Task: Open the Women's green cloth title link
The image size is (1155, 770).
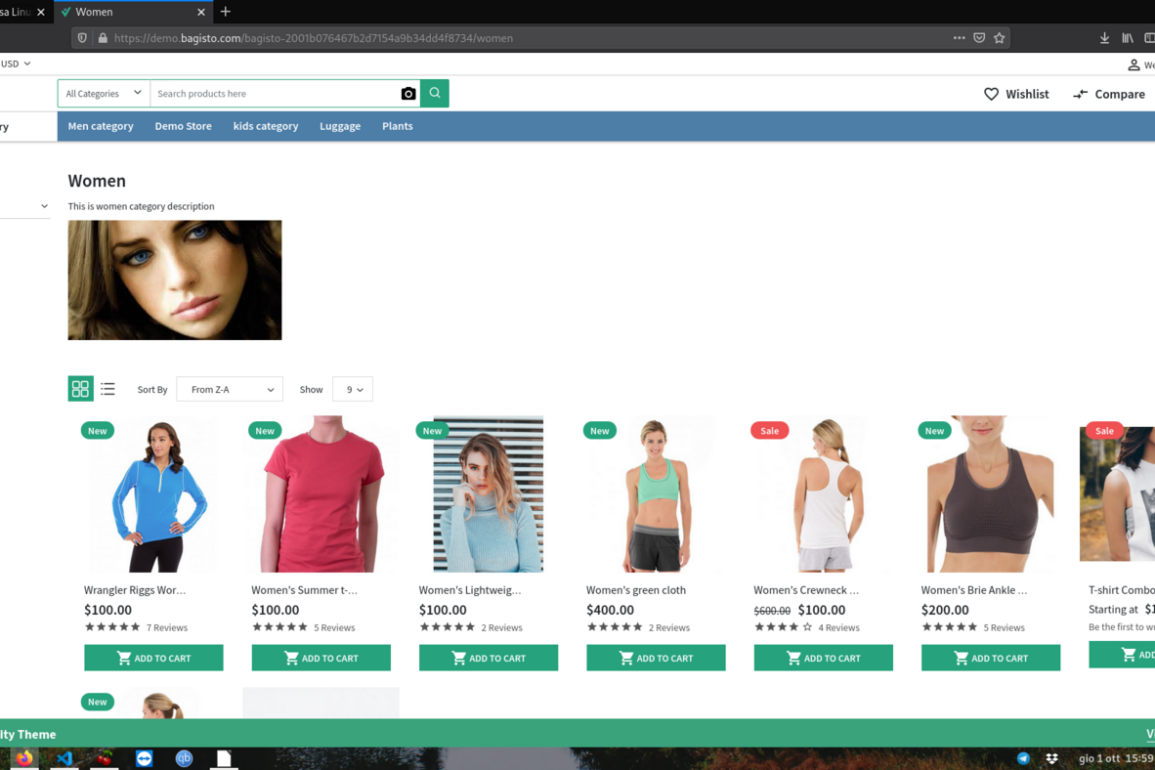Action: click(636, 590)
